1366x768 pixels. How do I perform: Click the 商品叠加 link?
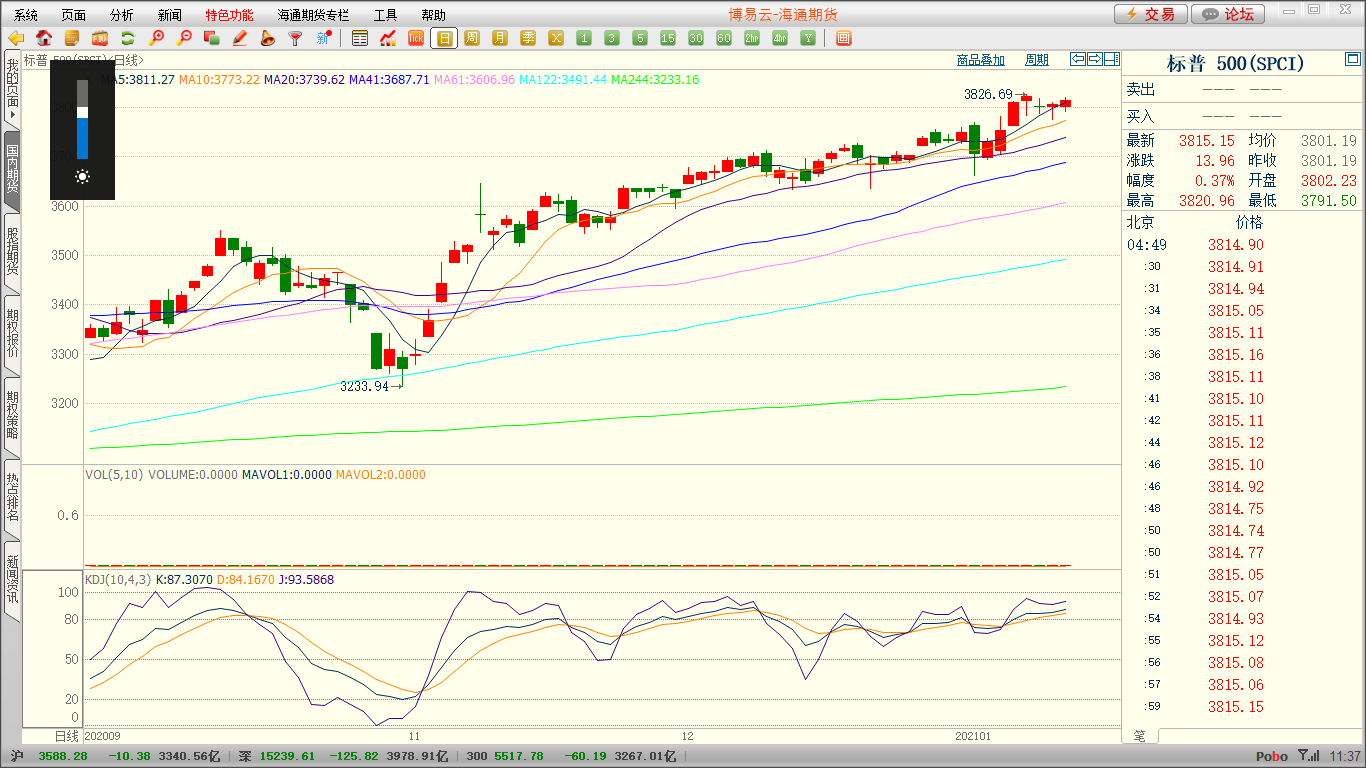pyautogui.click(x=981, y=60)
